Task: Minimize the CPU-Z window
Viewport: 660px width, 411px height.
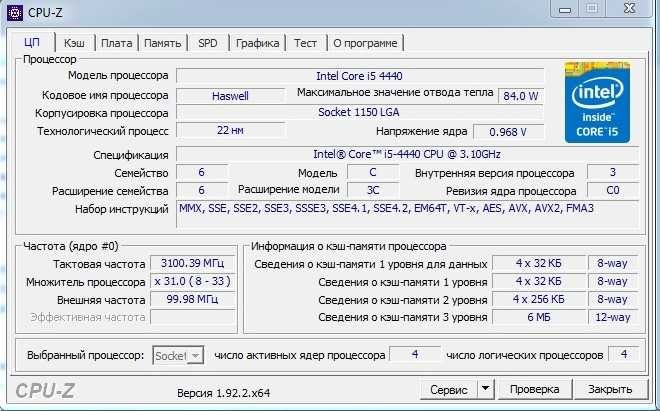Action: coord(564,9)
